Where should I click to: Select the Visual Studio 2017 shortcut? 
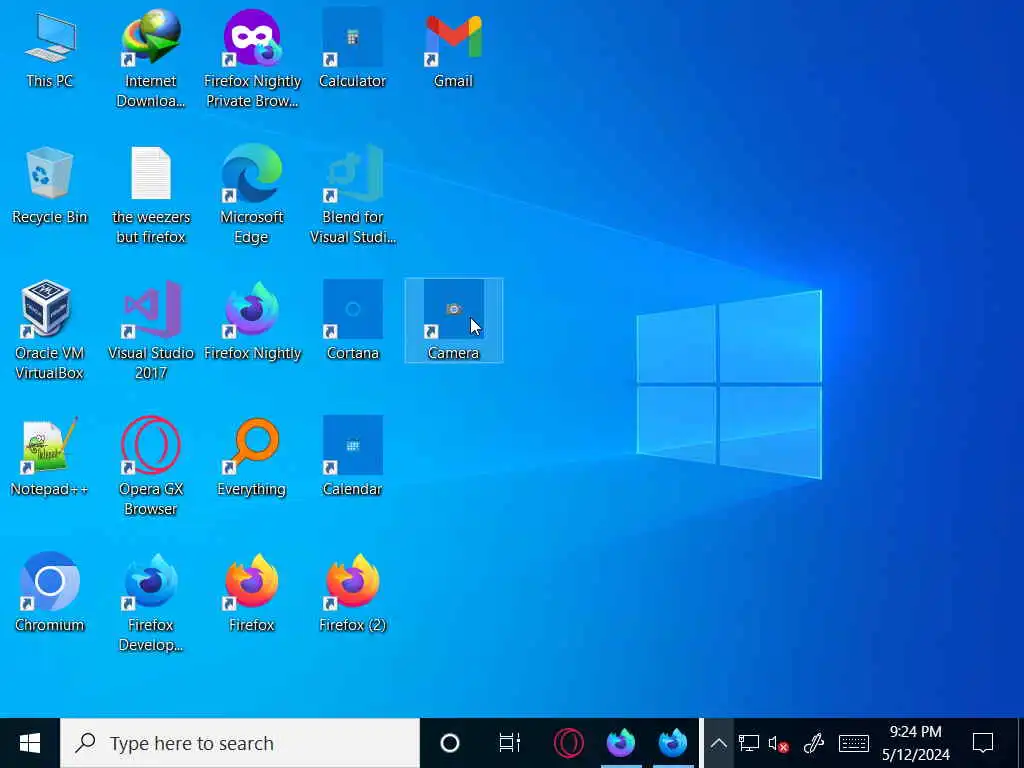(151, 330)
